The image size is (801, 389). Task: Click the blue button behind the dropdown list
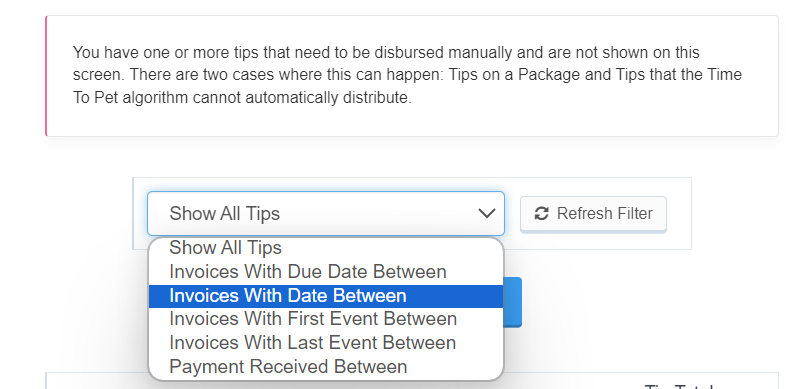click(x=512, y=302)
